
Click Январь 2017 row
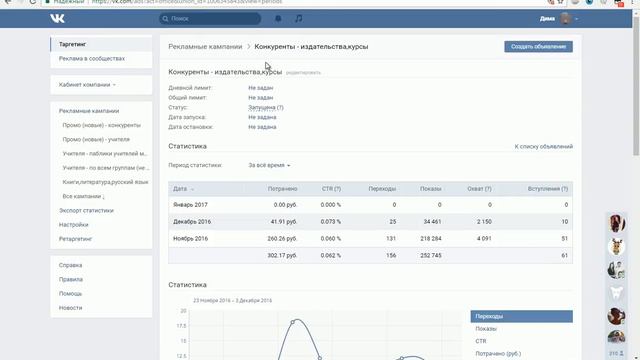click(x=370, y=205)
